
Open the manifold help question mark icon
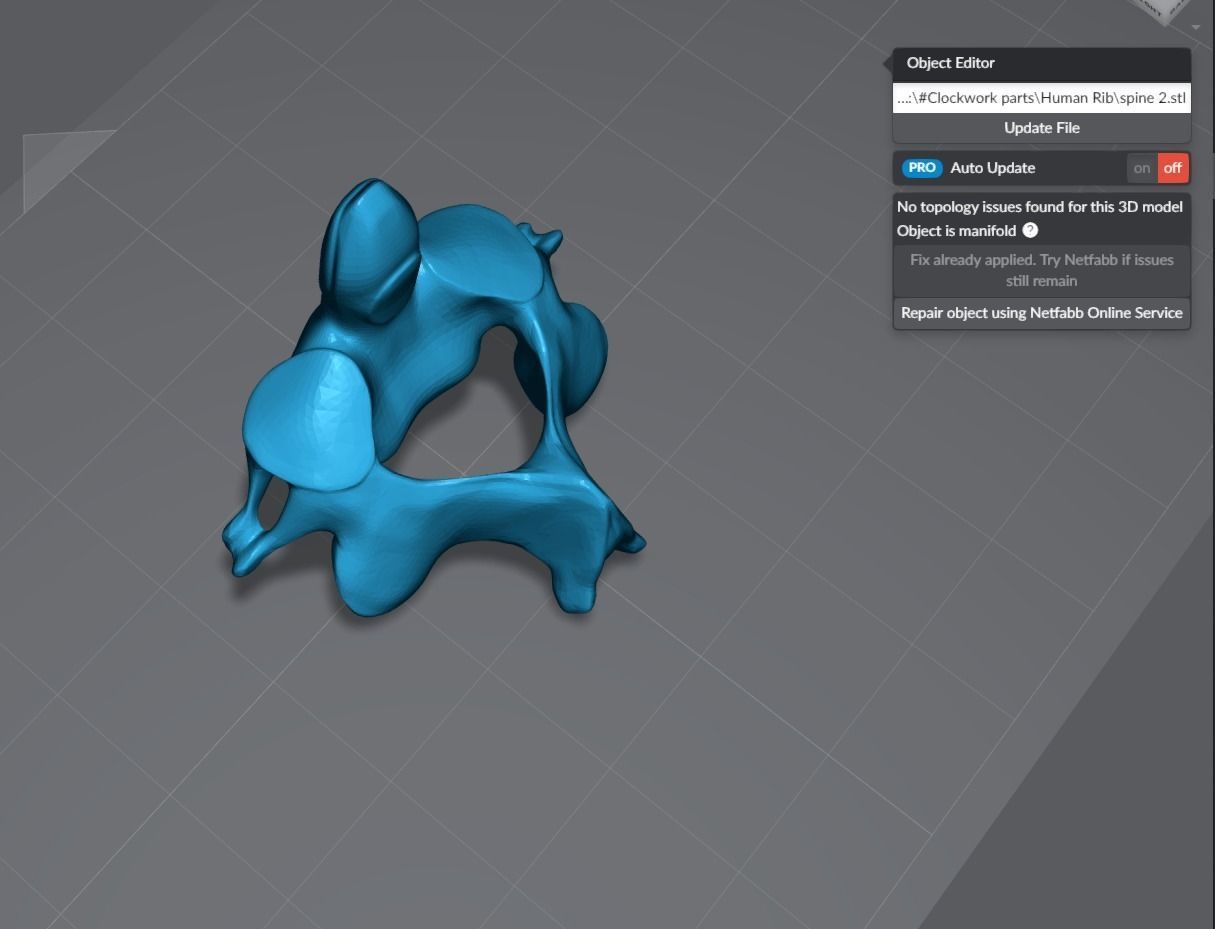point(1030,230)
